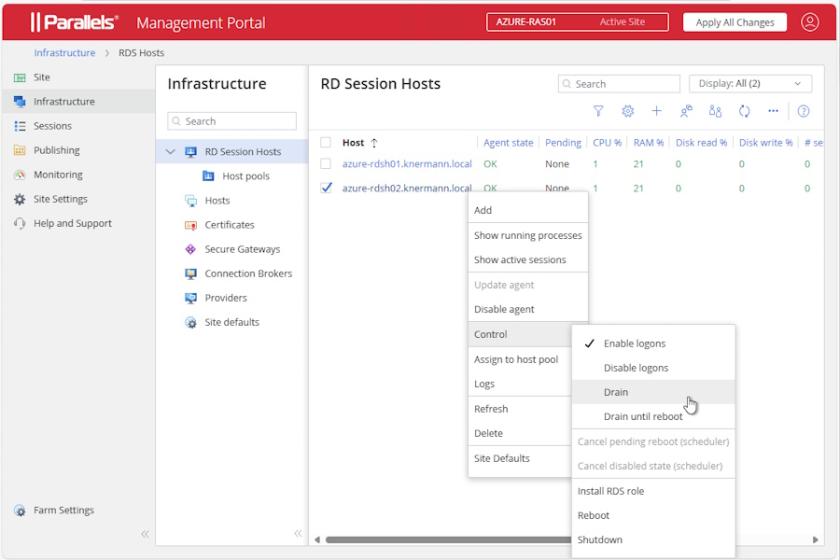Choose Reboot in Control submenu
This screenshot has width=840, height=560.
click(x=653, y=516)
